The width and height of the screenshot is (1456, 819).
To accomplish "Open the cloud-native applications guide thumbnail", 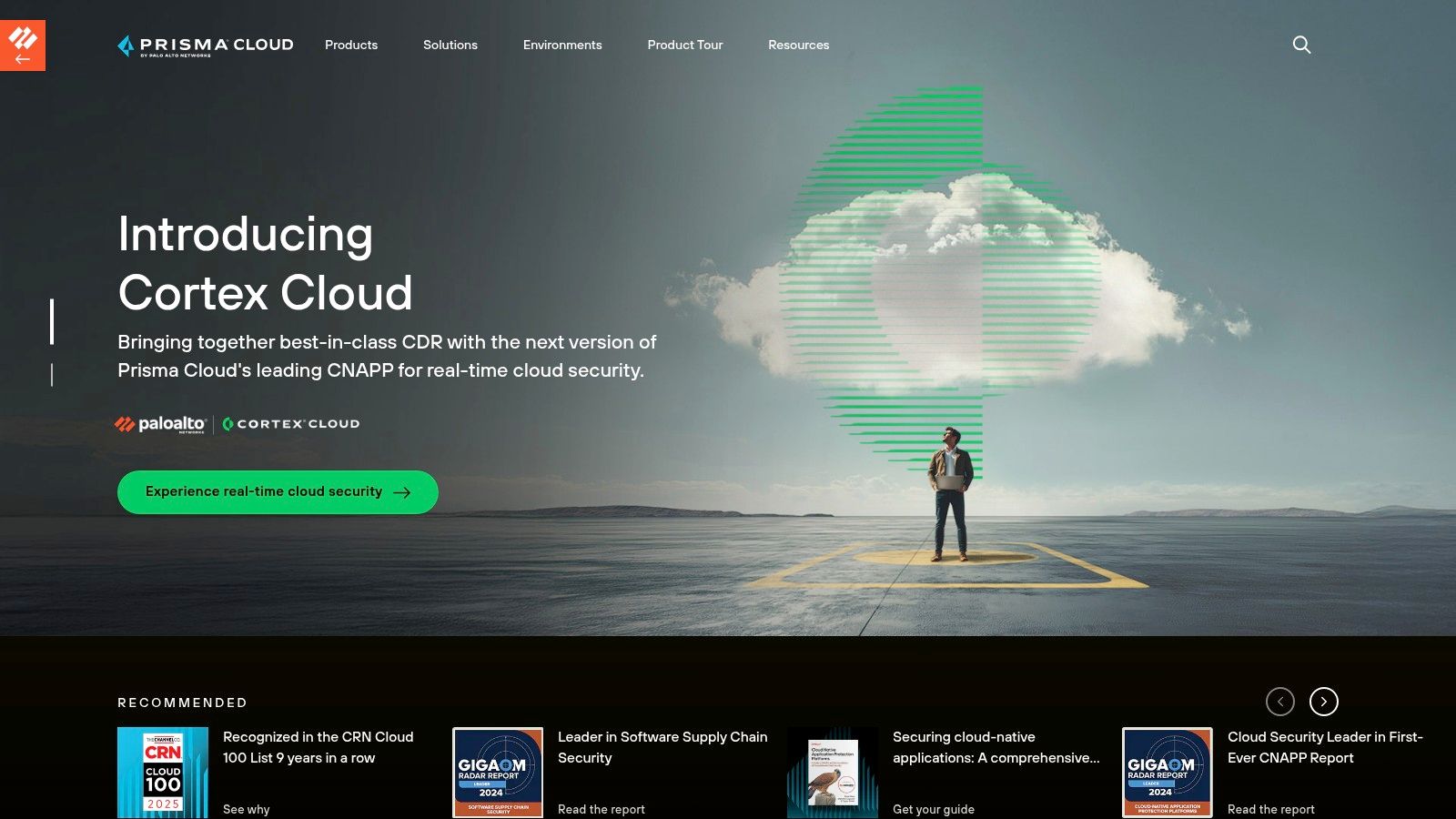I will [833, 773].
